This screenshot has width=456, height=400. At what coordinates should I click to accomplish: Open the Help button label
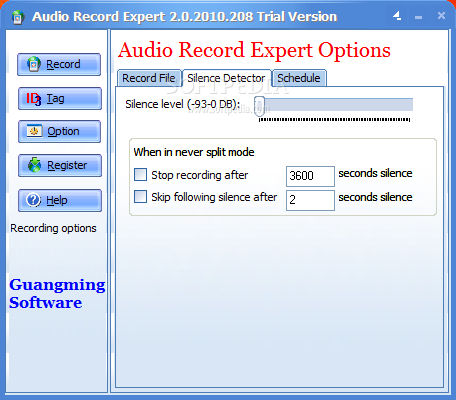[57, 200]
